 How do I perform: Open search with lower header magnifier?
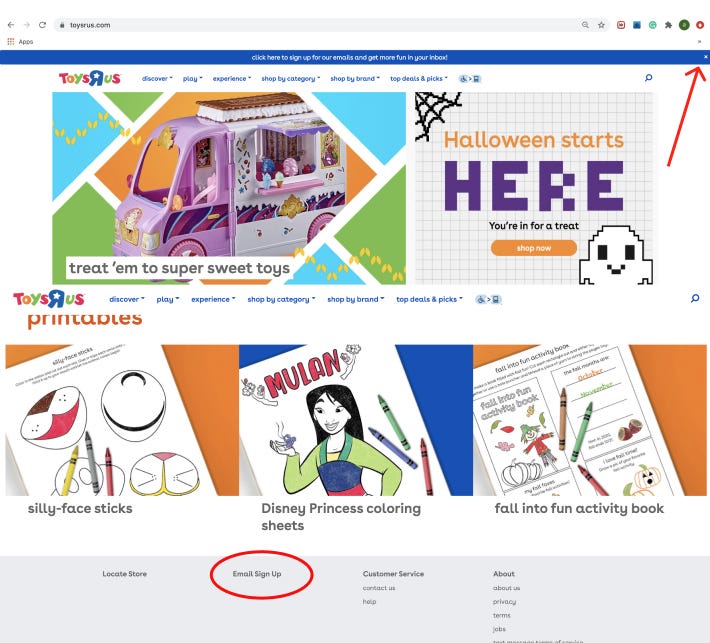click(695, 298)
